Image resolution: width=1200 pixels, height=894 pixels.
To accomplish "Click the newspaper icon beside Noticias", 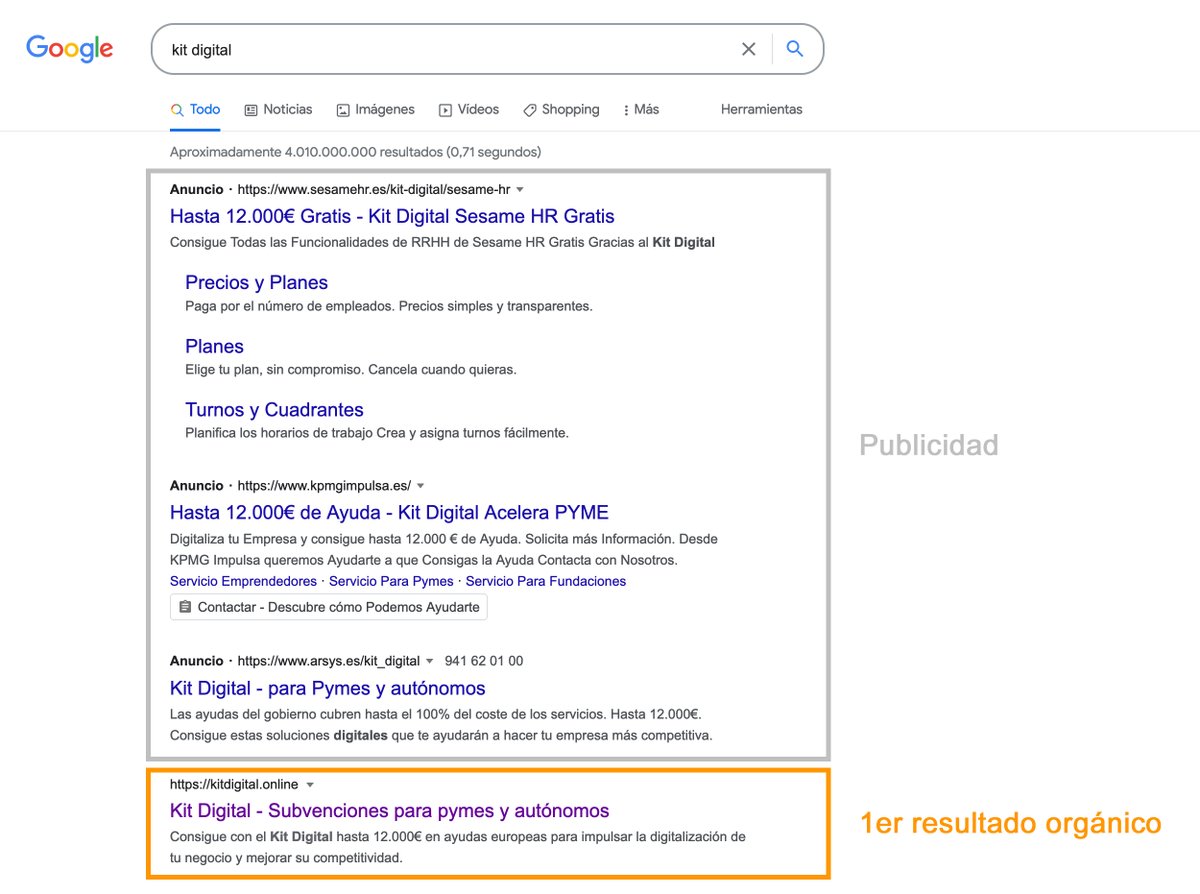I will [251, 110].
